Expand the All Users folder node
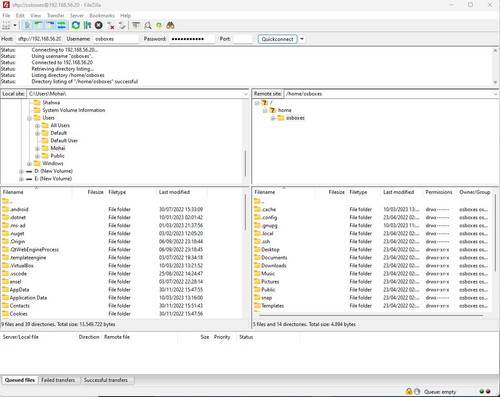 point(37,126)
